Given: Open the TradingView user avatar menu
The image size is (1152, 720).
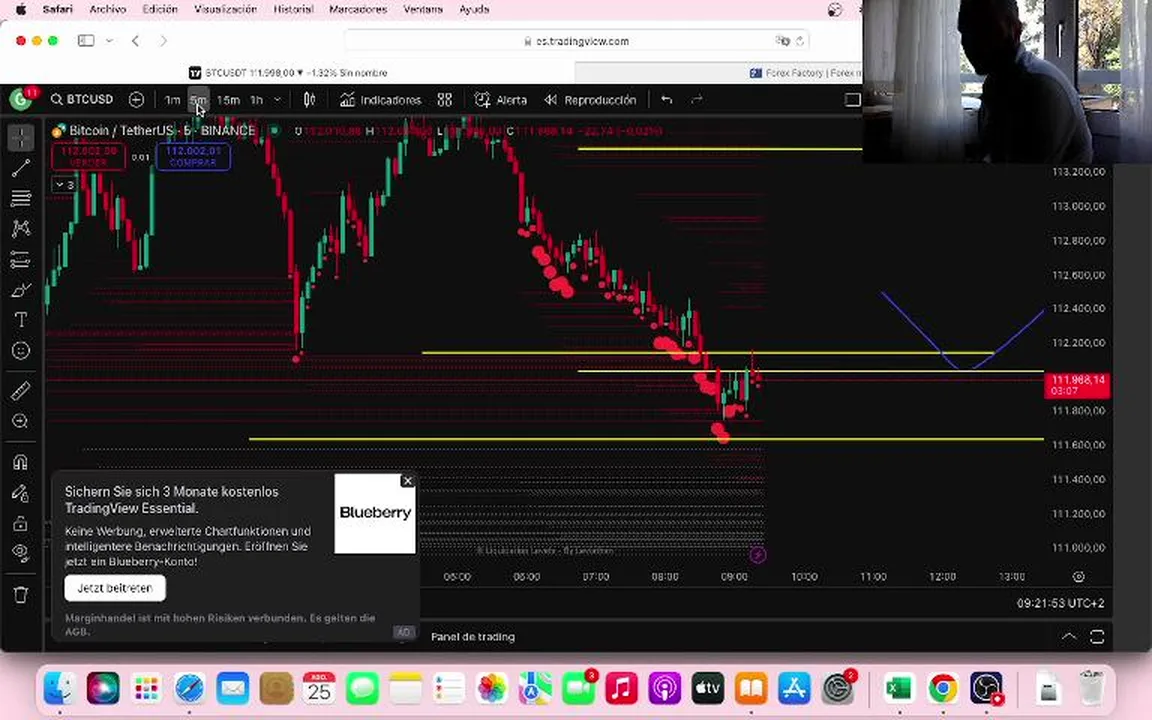Looking at the screenshot, I should (x=21, y=98).
